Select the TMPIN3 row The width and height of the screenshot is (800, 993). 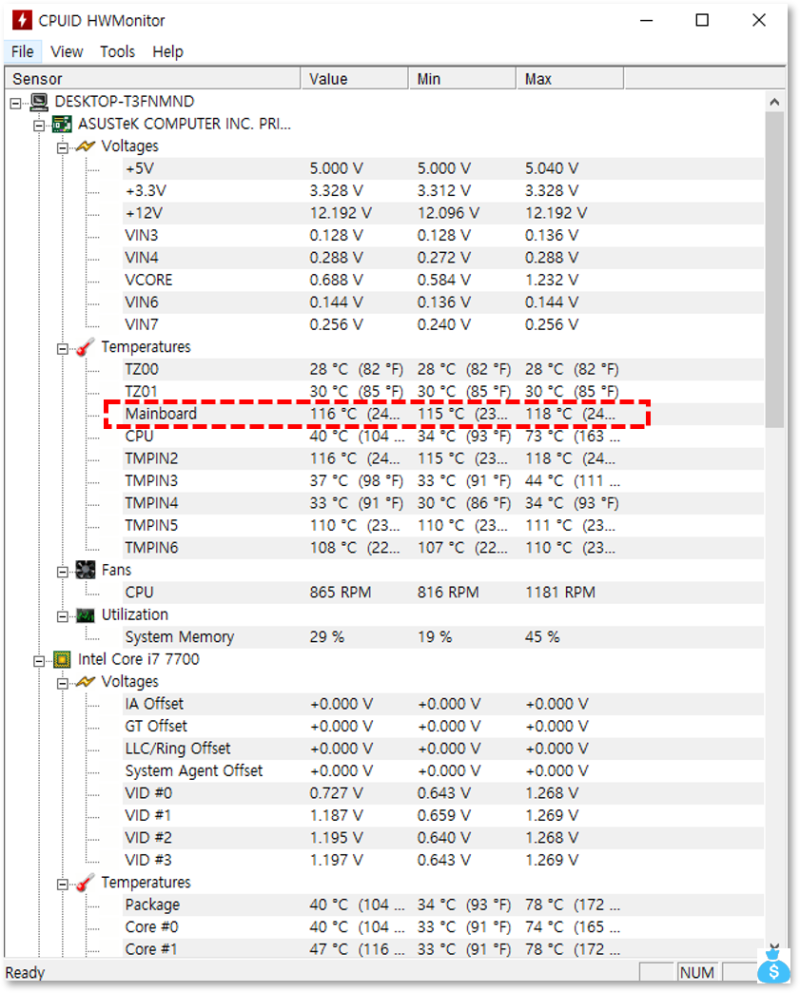(x=443, y=481)
